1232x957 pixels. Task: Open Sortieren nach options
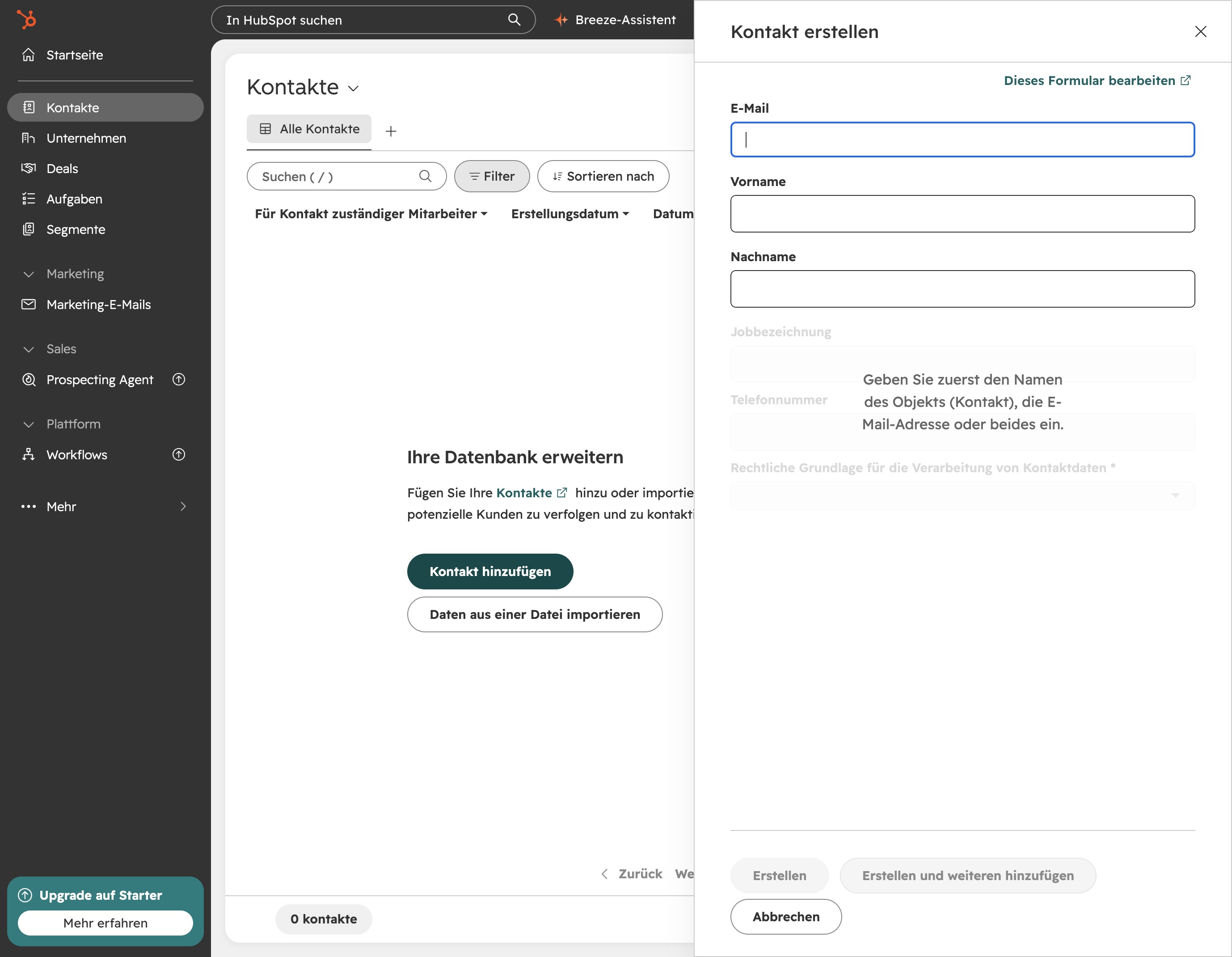pyautogui.click(x=603, y=177)
